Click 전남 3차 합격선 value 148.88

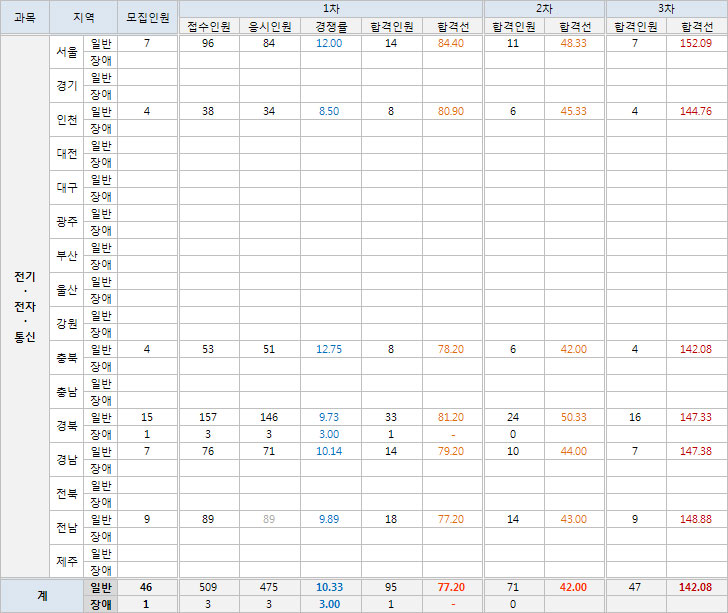[696, 519]
